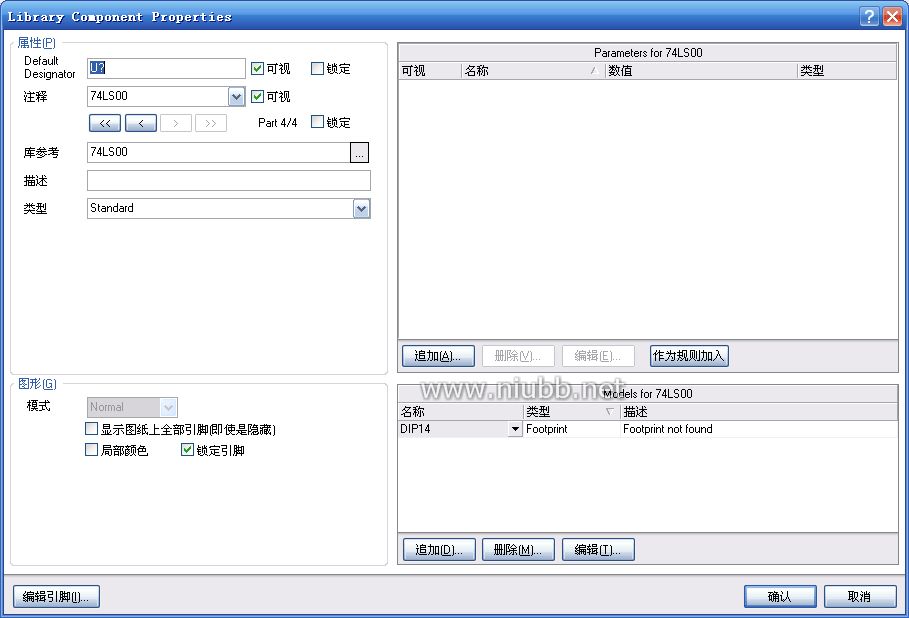Toggle 锁定引脚 checkbox

pyautogui.click(x=187, y=450)
